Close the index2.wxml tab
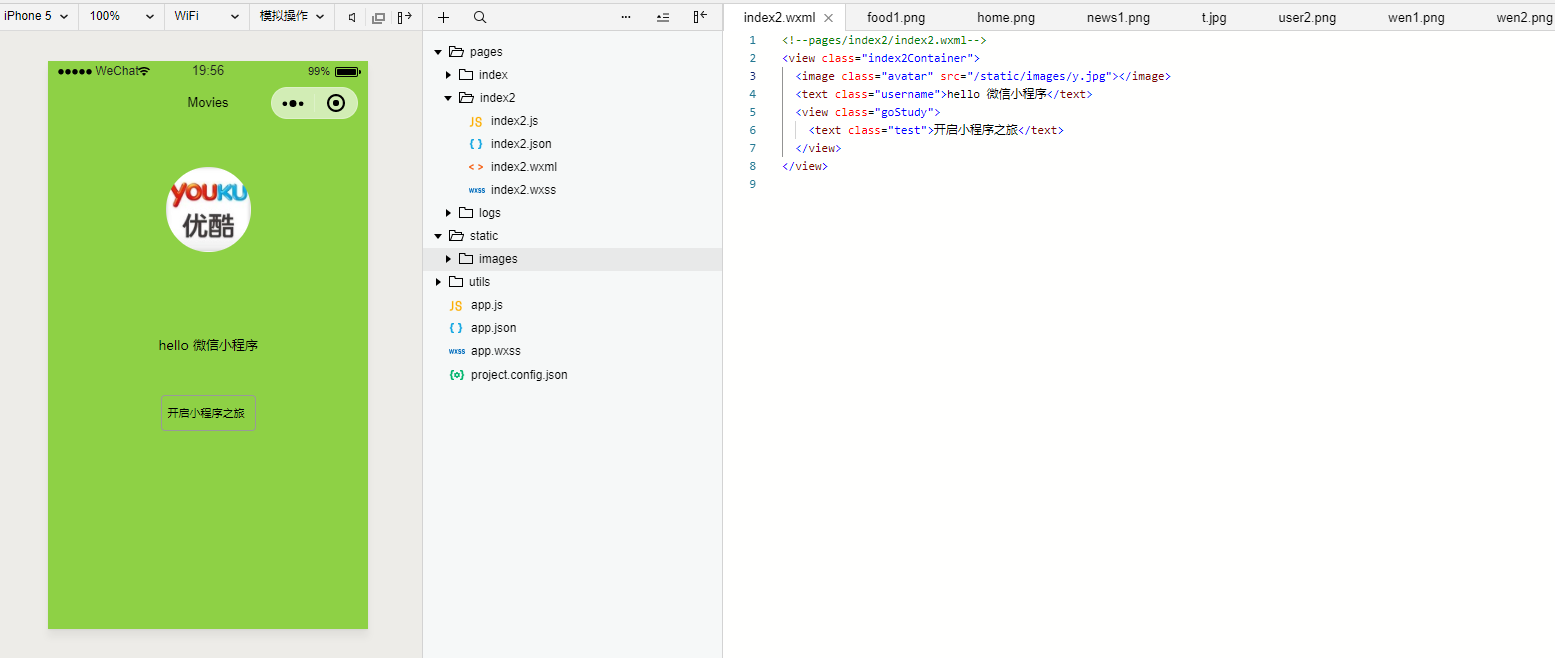Screen dimensions: 1555x658 pyautogui.click(x=828, y=18)
